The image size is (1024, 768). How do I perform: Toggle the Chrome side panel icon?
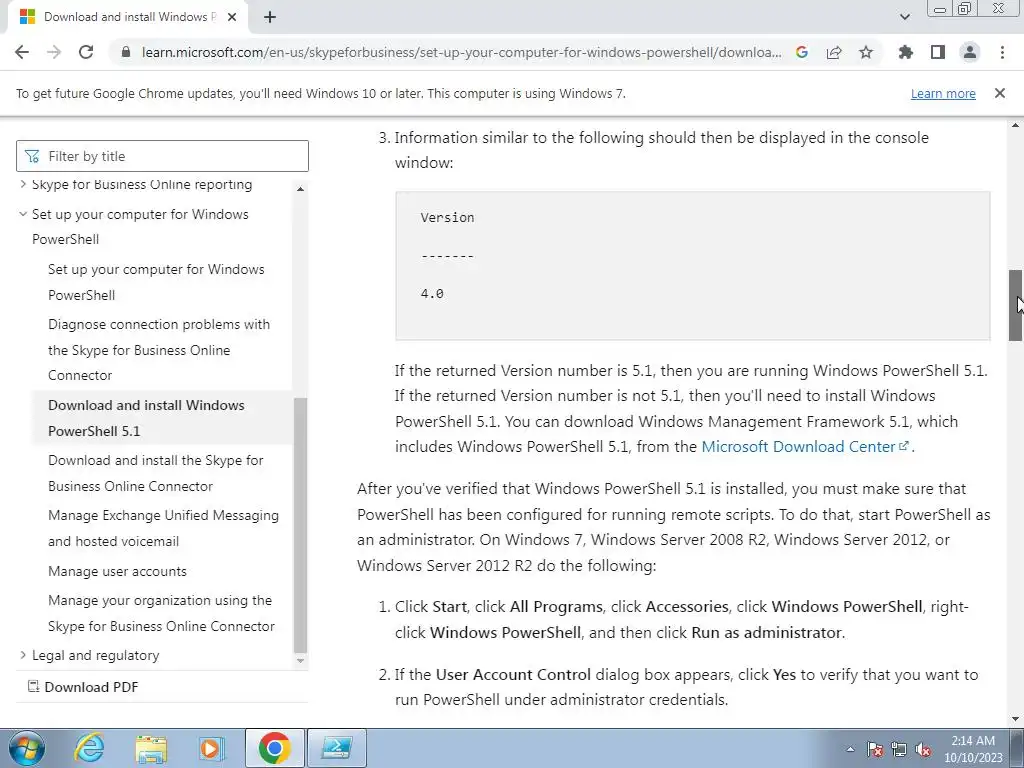tap(938, 52)
